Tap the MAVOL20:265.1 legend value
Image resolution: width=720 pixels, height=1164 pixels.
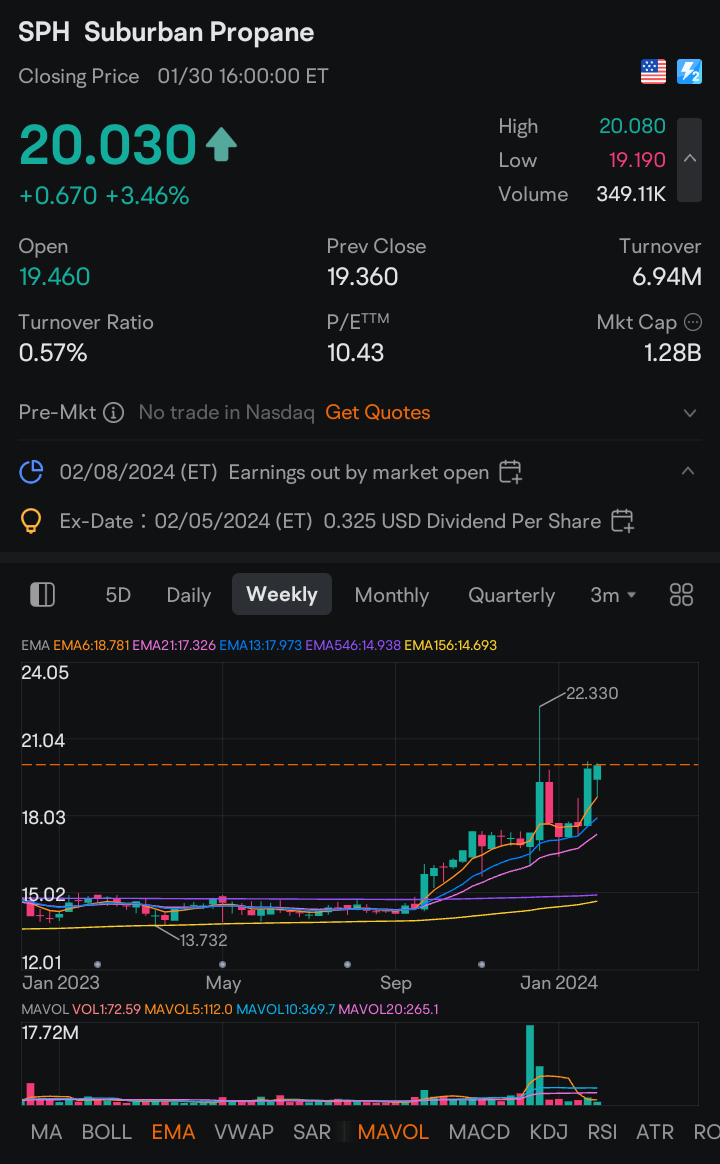tap(388, 1009)
